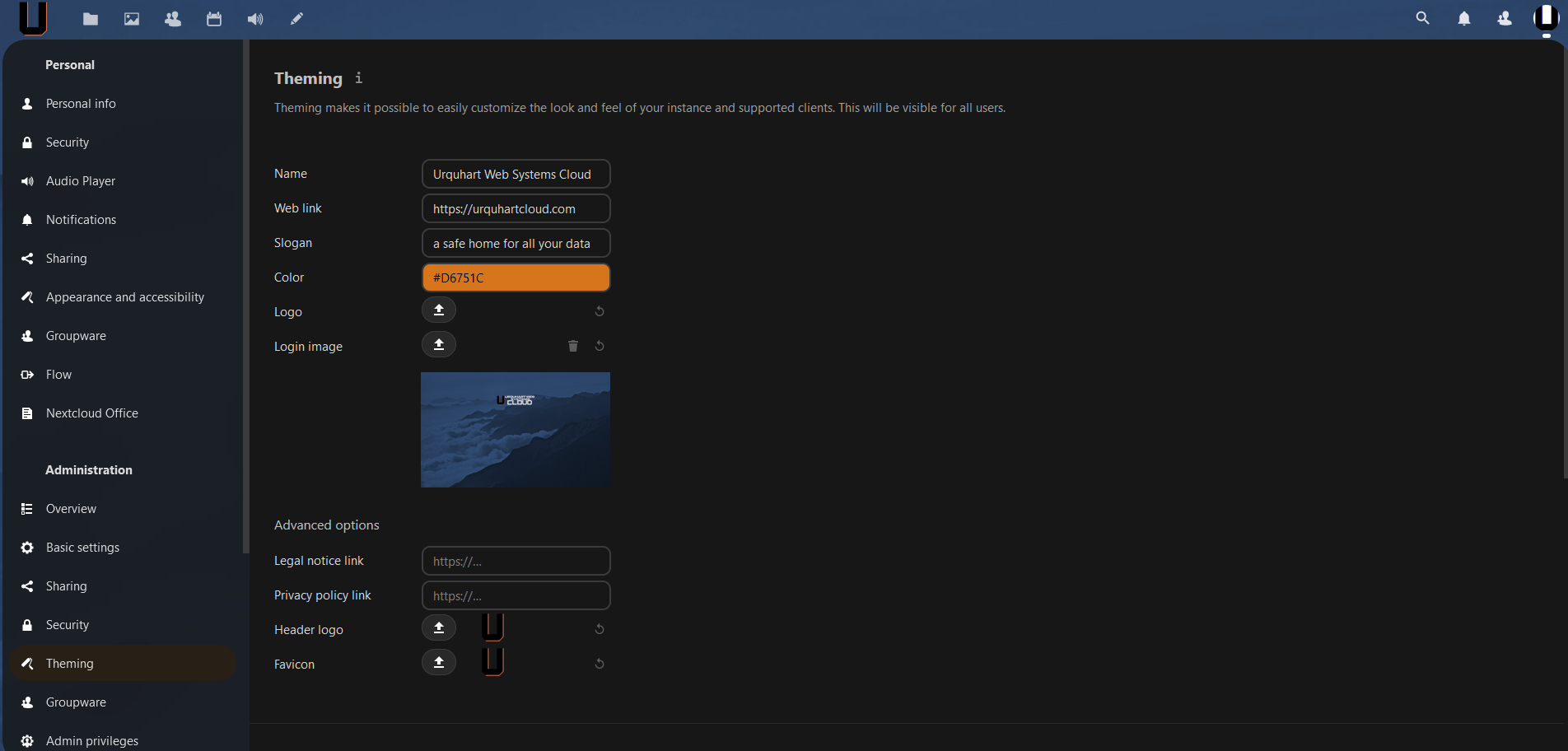Open the Notes pencil icon in top bar
1568x751 pixels.
click(x=296, y=19)
